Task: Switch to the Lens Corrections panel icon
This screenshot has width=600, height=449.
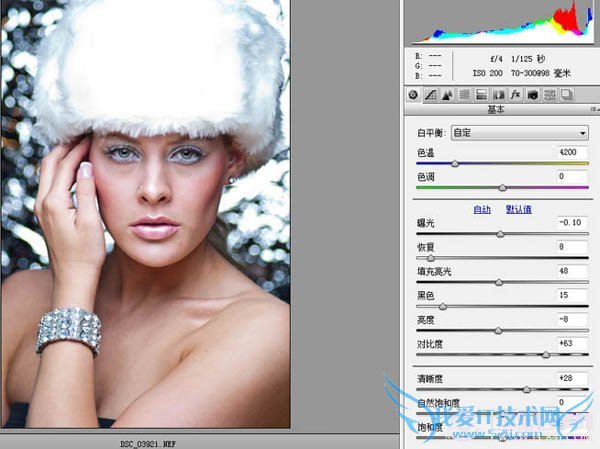Action: coord(499,95)
